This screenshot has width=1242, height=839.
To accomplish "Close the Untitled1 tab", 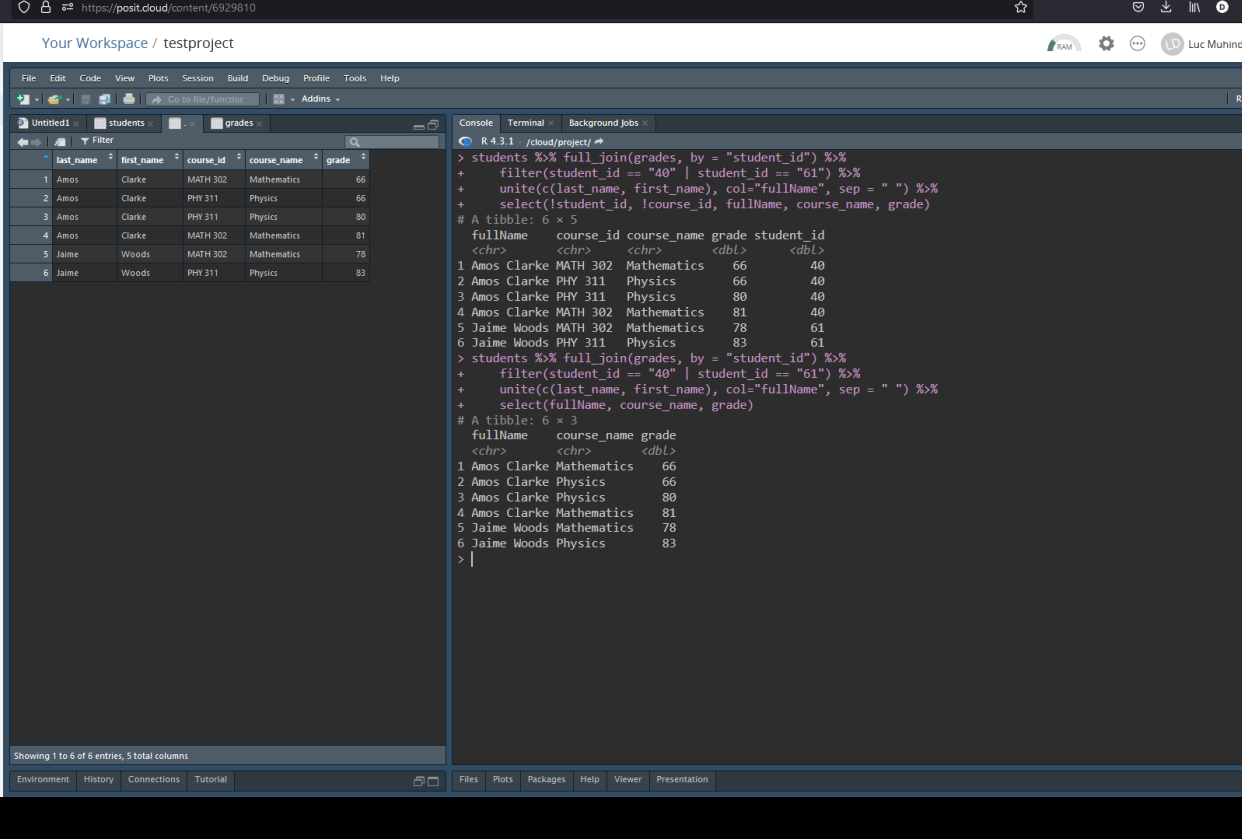I will [x=75, y=123].
